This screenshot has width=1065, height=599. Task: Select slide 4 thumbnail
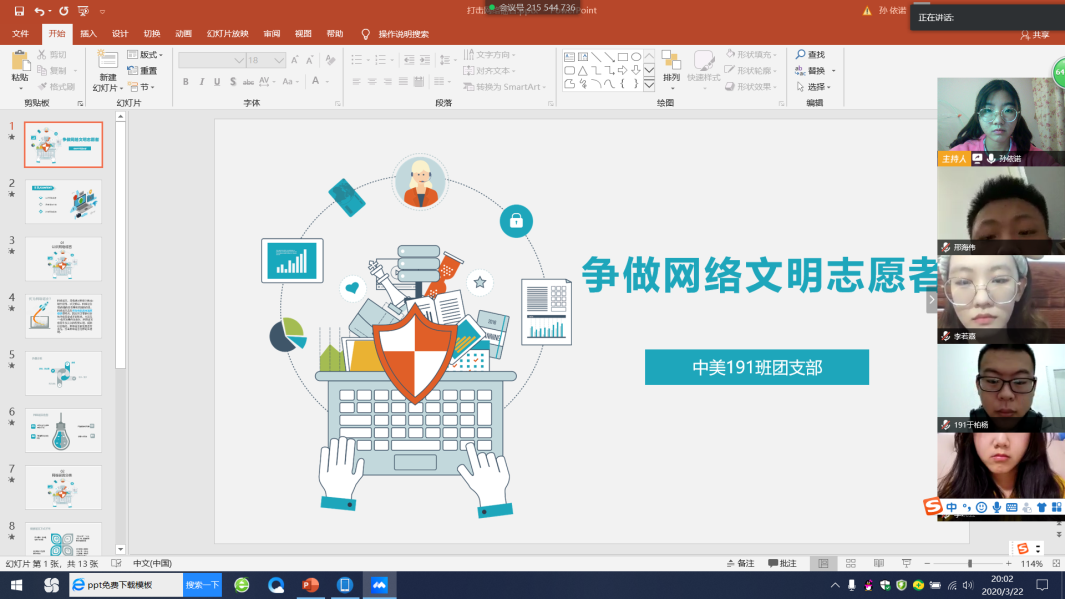click(x=63, y=316)
